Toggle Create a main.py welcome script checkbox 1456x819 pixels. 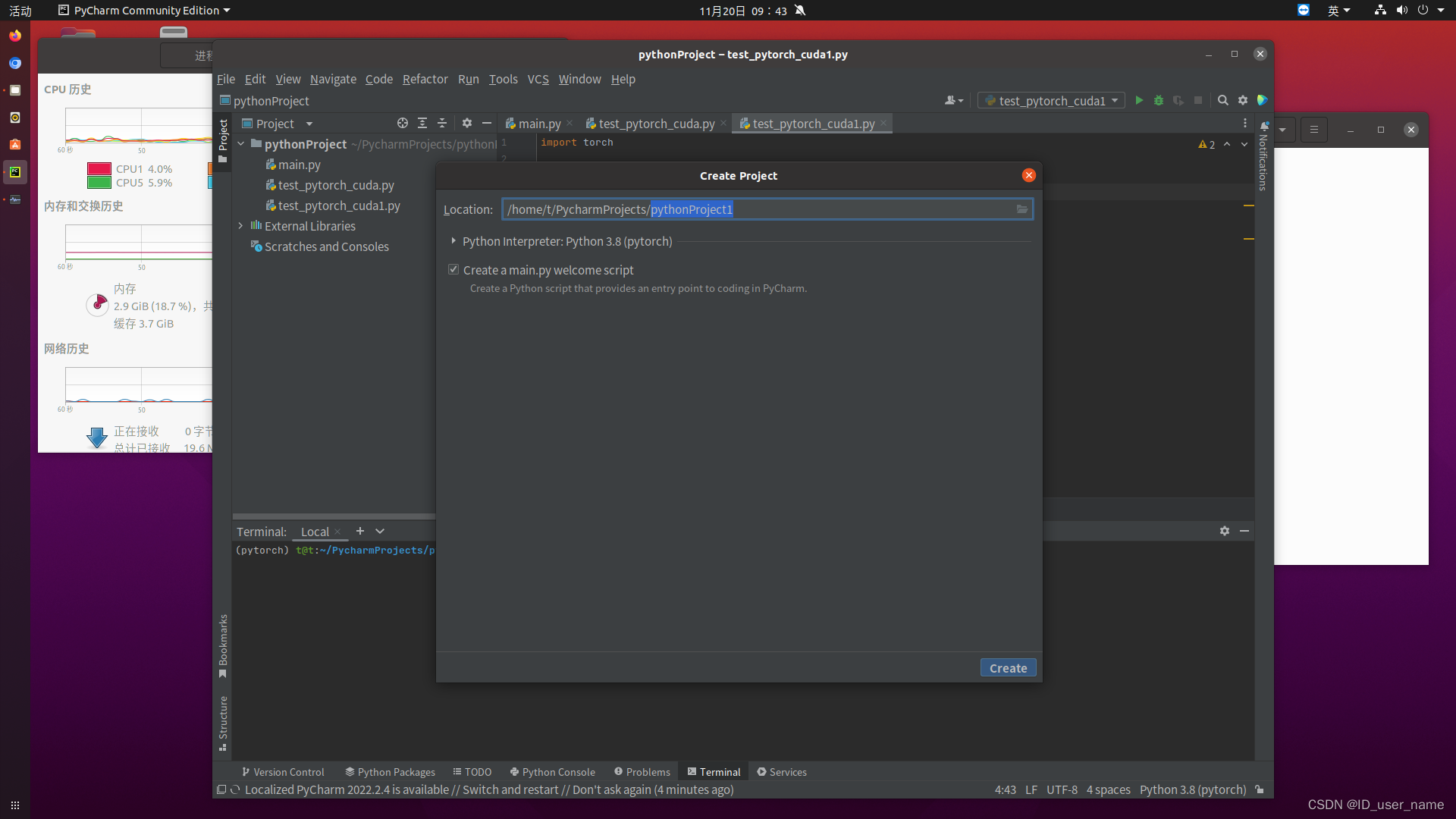pyautogui.click(x=453, y=269)
